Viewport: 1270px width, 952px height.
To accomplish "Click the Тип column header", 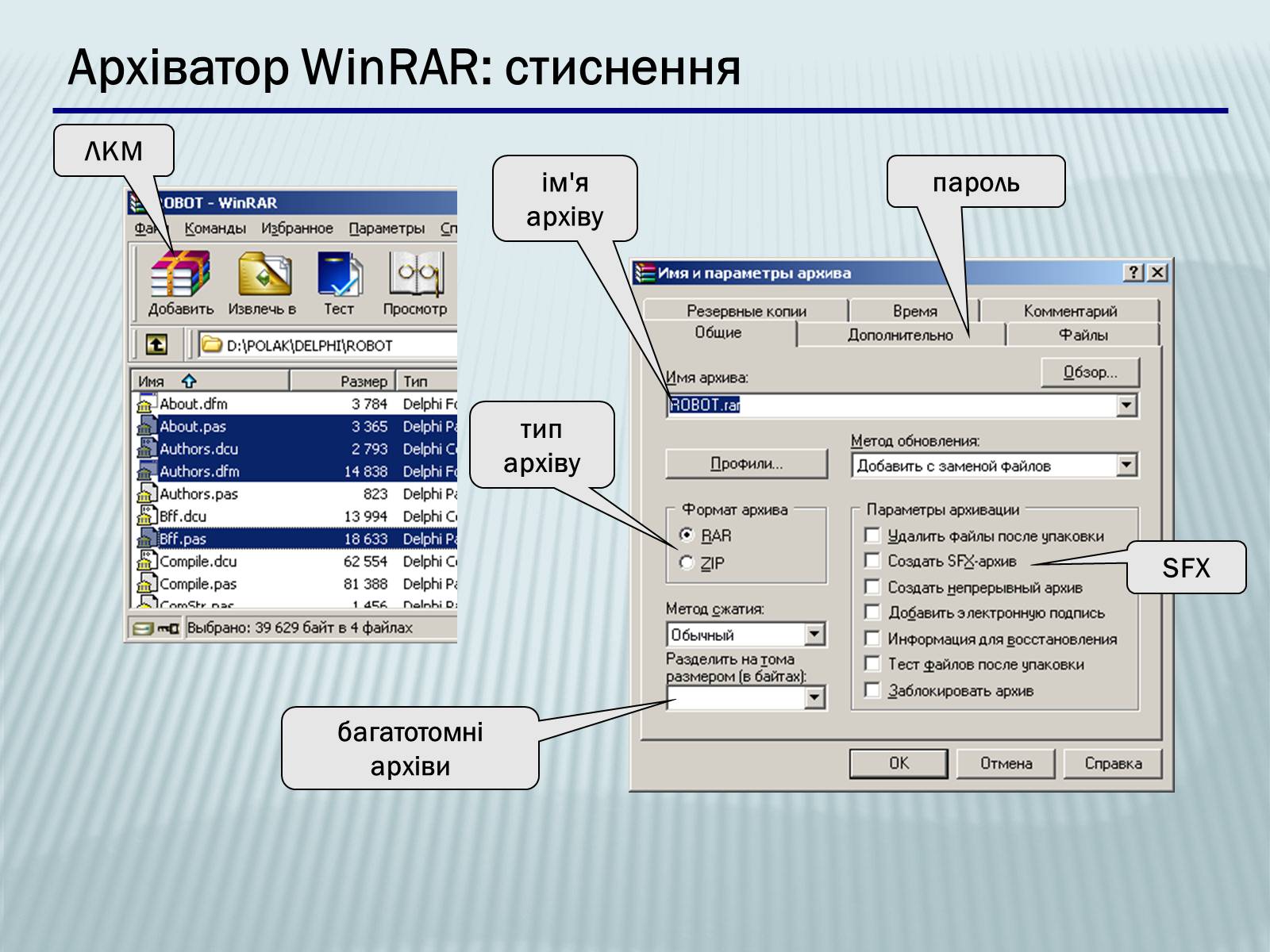I will pyautogui.click(x=426, y=381).
